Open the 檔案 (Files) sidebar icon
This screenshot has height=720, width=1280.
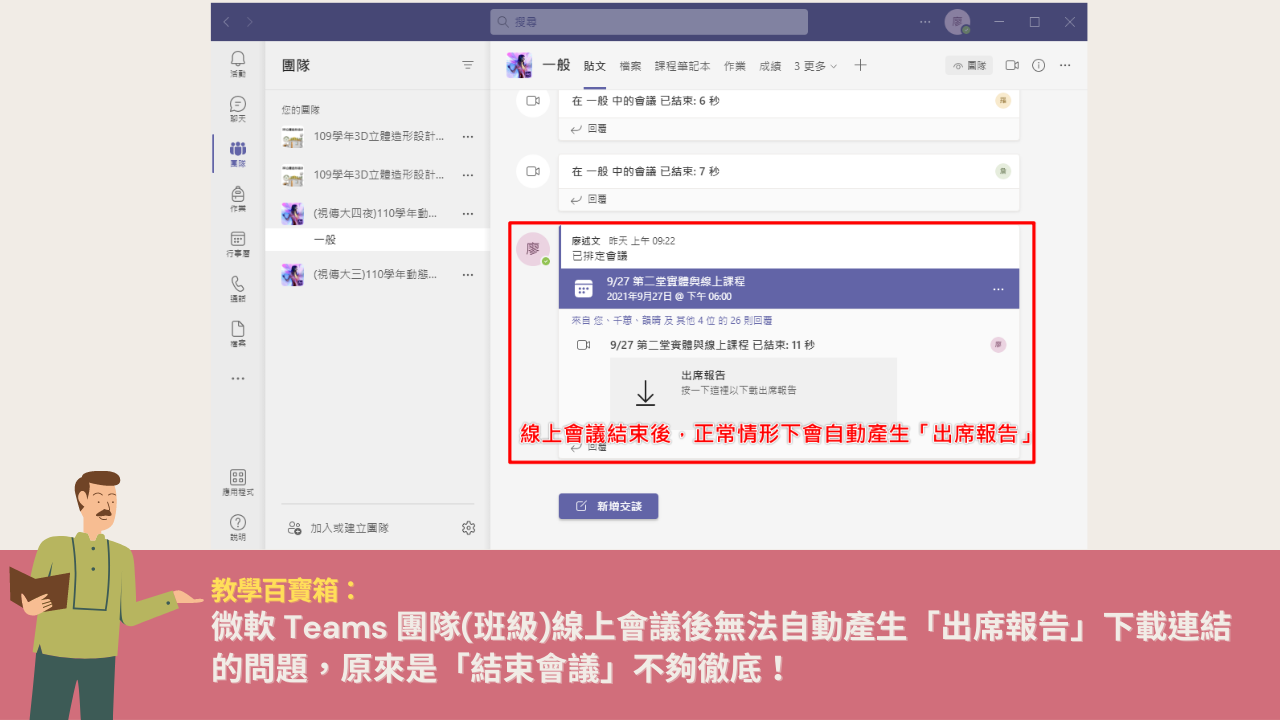pos(238,333)
